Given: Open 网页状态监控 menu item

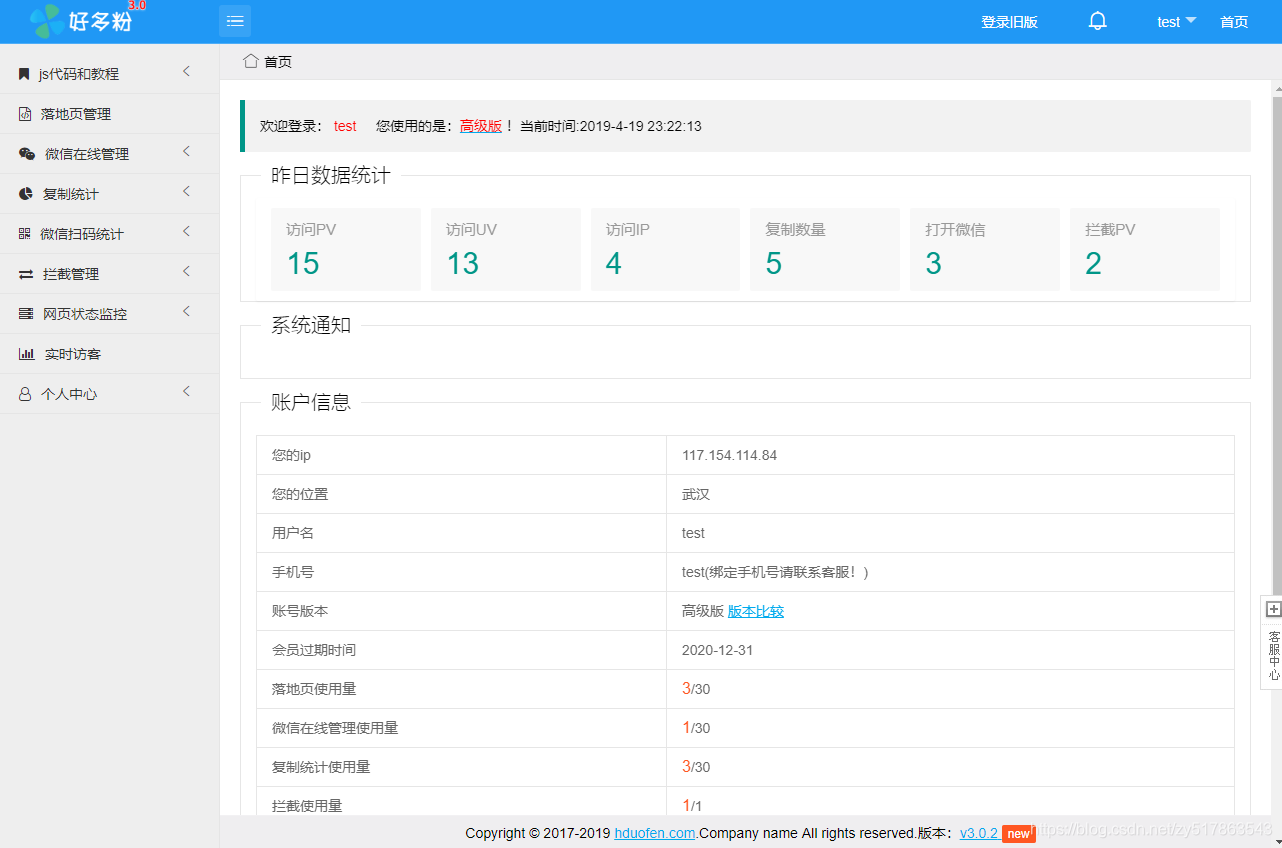Looking at the screenshot, I should 109,314.
